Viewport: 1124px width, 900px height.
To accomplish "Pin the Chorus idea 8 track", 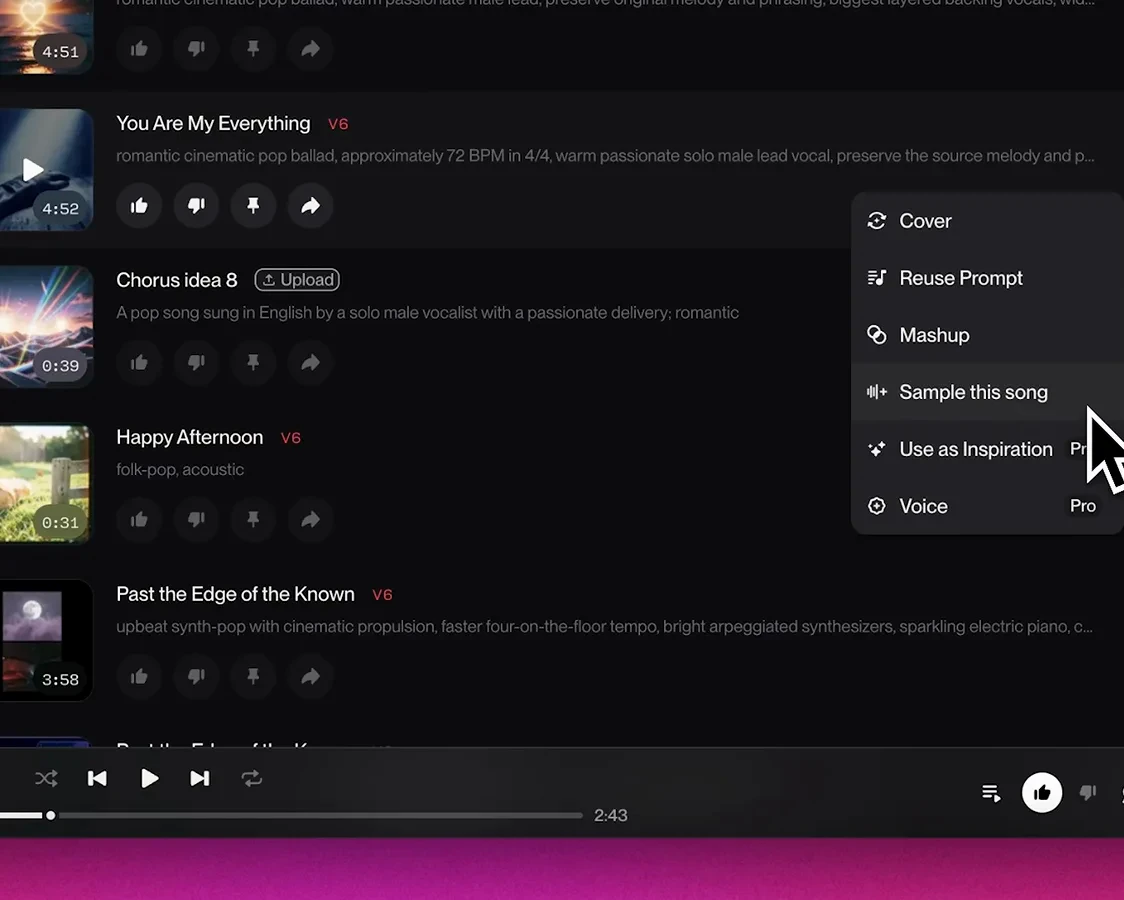I will pos(253,363).
